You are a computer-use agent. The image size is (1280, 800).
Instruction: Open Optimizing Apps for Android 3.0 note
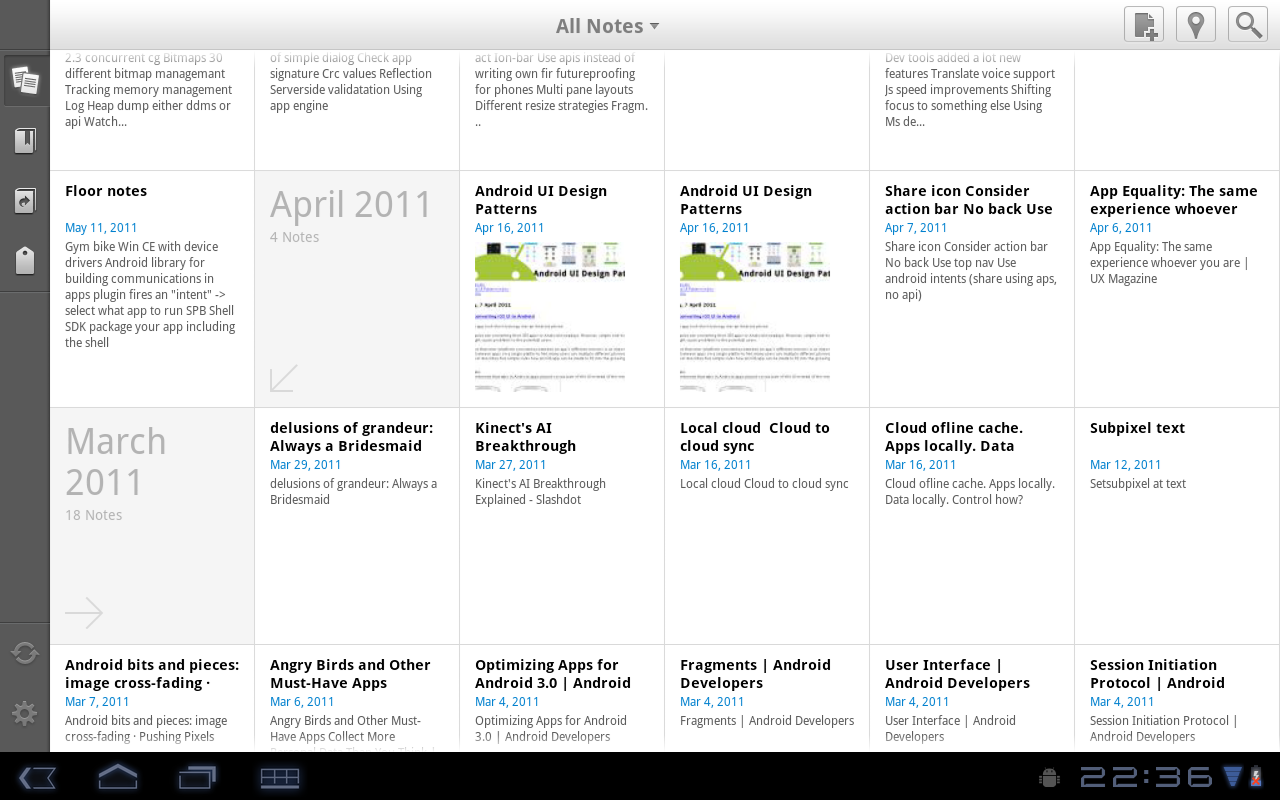pos(562,698)
